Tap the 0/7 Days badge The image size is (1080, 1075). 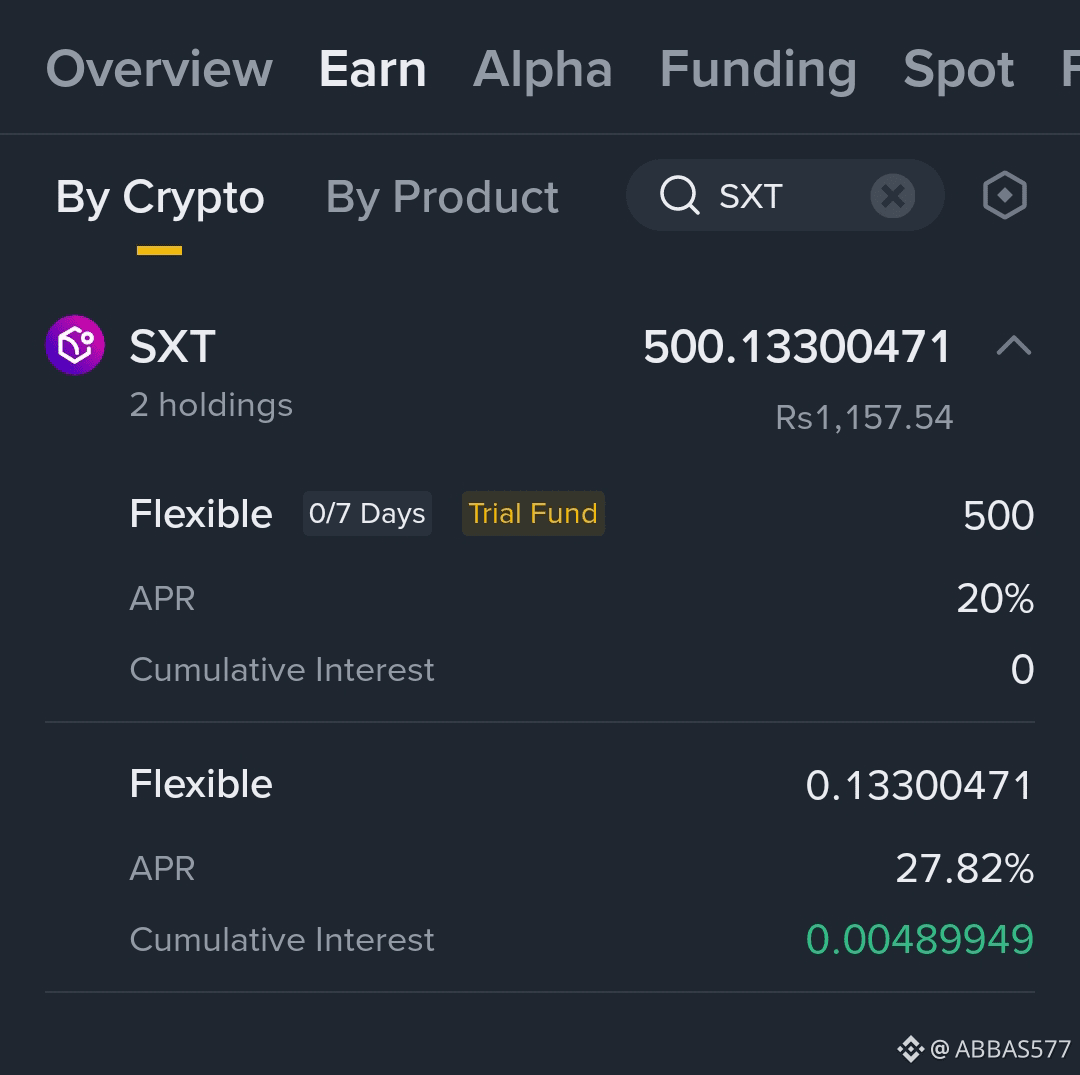(367, 514)
